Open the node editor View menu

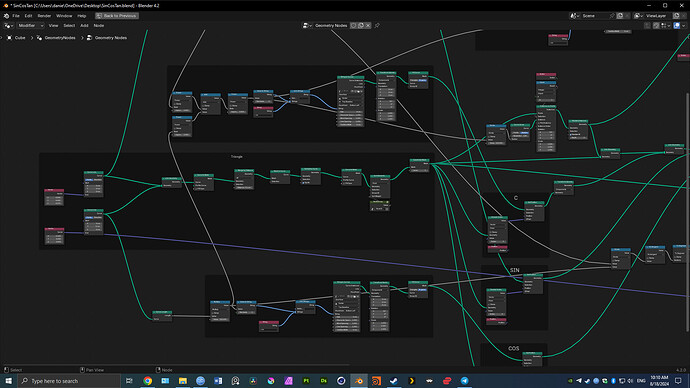pos(53,26)
